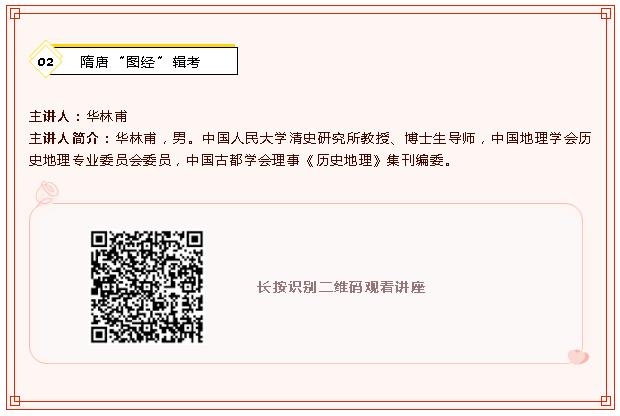Click the top-right corner frame ornament
The height and width of the screenshot is (416, 620).
point(605,14)
